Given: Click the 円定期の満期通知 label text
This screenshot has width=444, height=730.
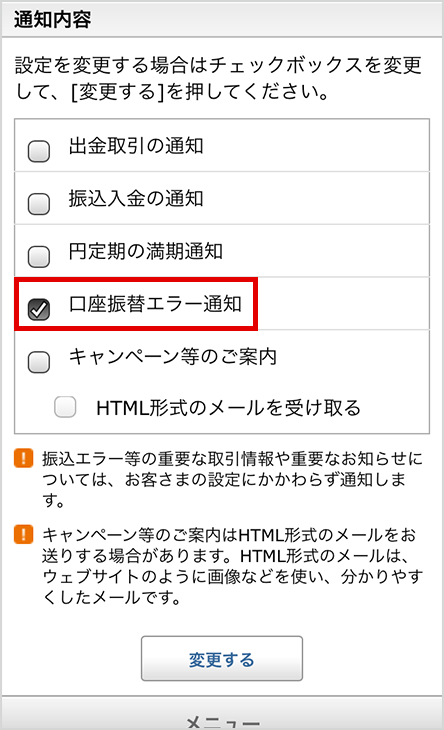Looking at the screenshot, I should point(146,251).
